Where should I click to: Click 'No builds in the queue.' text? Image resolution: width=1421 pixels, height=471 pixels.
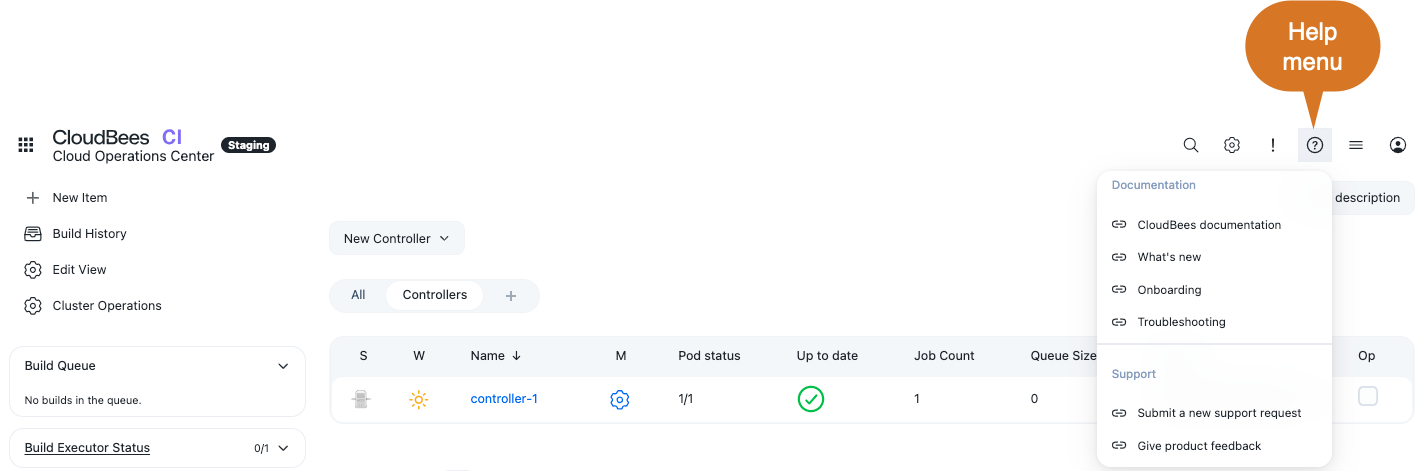click(83, 400)
